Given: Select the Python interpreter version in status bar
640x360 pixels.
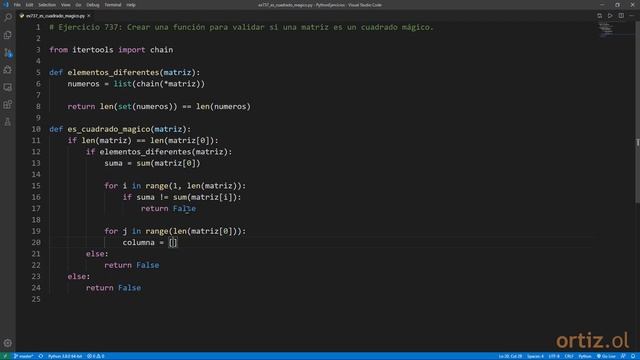Looking at the screenshot, I should pos(65,356).
